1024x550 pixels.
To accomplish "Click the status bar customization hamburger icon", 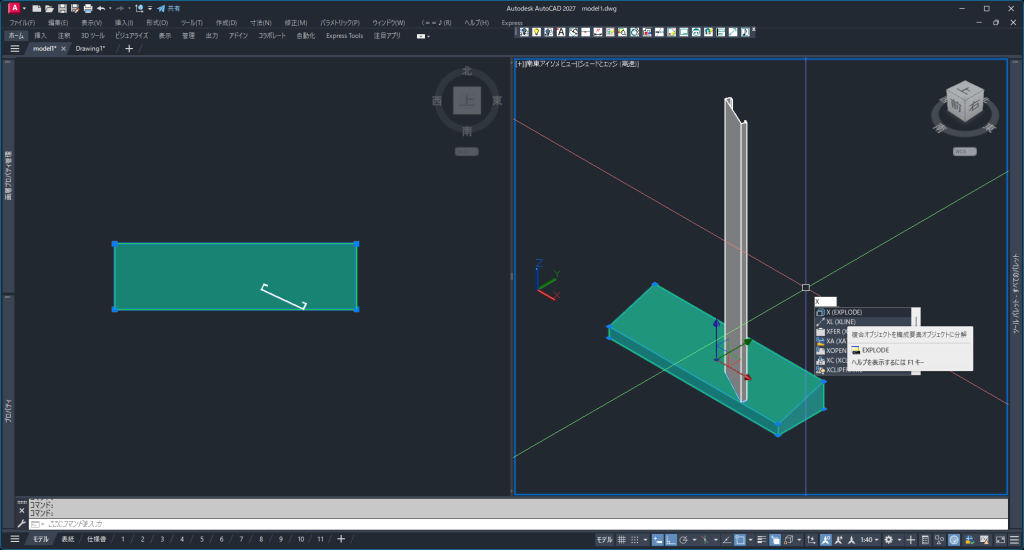I will click(1013, 540).
